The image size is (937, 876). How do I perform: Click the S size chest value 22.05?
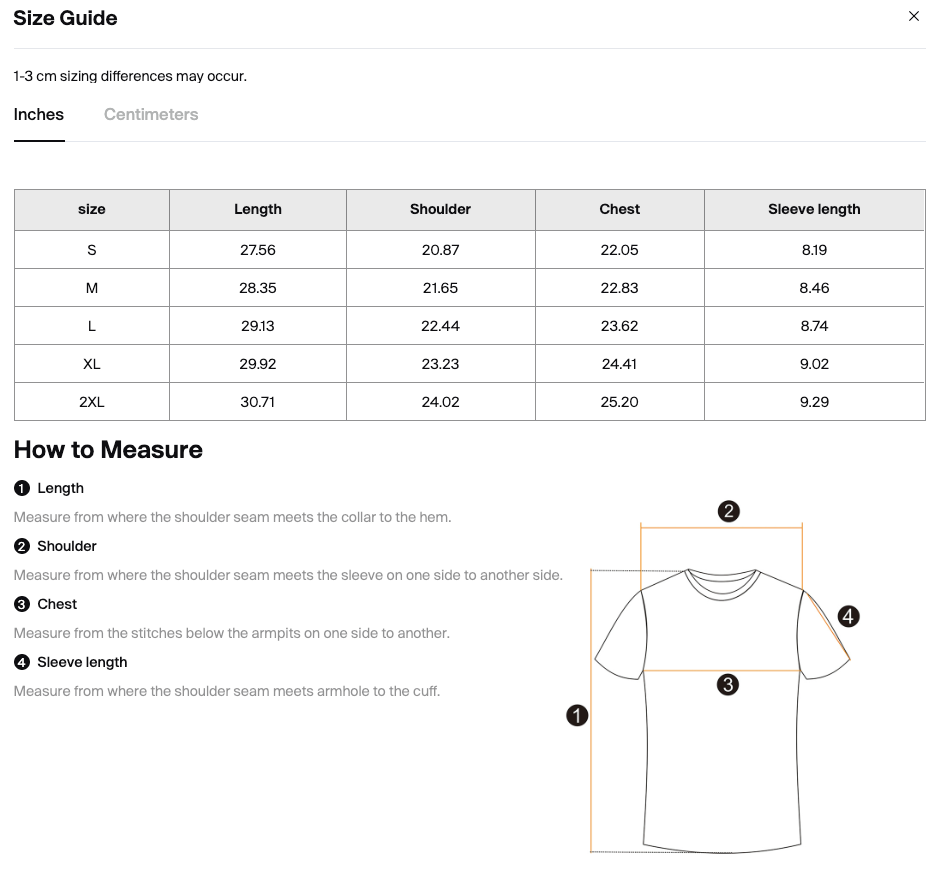click(x=620, y=250)
